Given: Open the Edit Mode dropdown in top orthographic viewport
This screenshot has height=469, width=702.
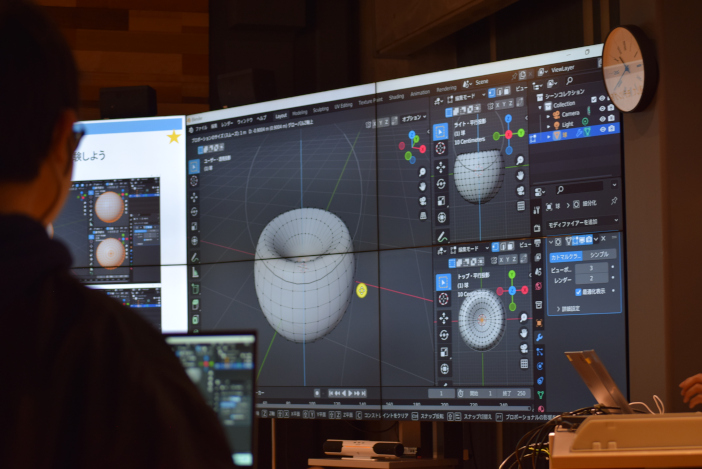Looking at the screenshot, I should point(471,249).
